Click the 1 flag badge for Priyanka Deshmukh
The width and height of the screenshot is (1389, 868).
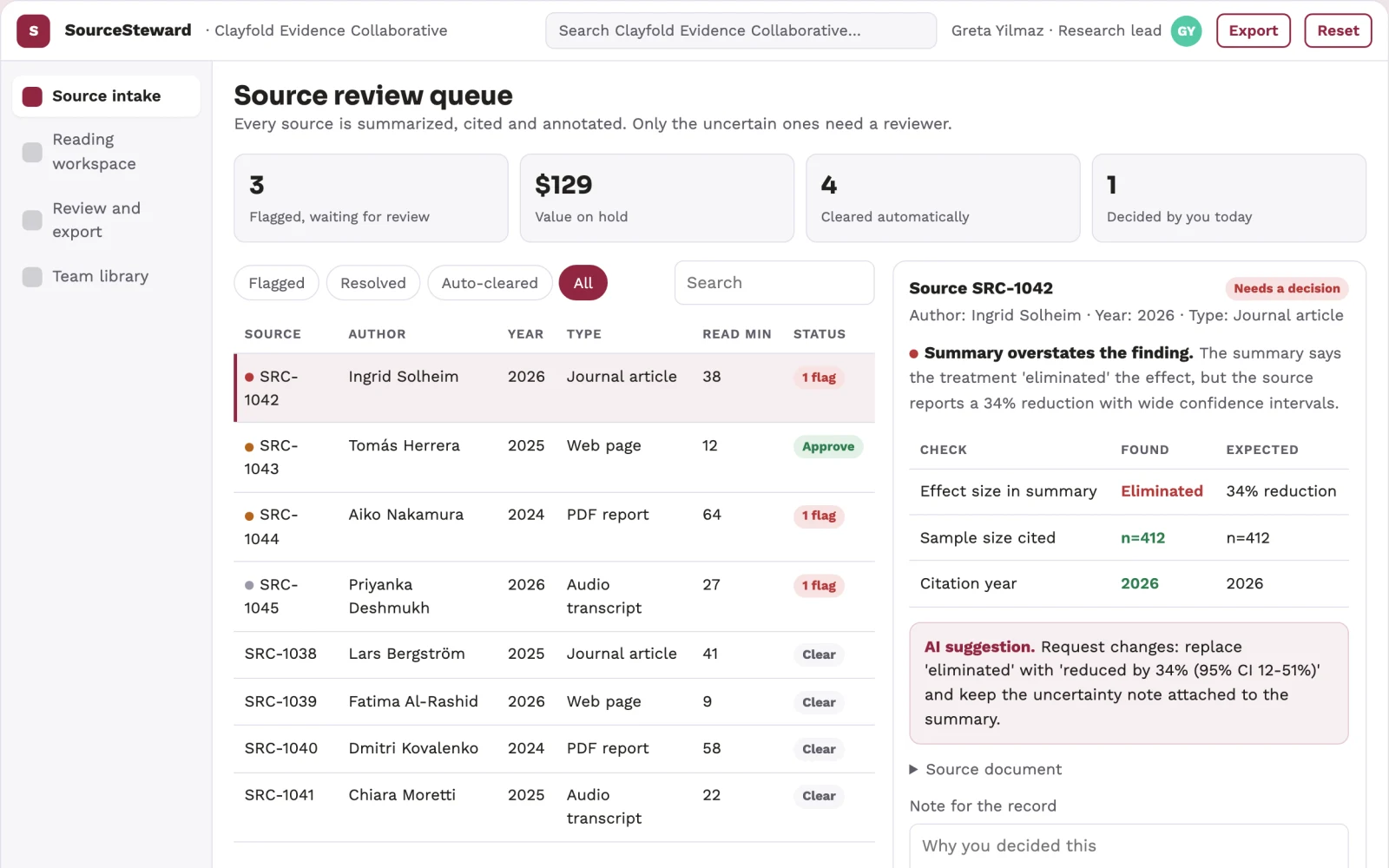click(819, 586)
